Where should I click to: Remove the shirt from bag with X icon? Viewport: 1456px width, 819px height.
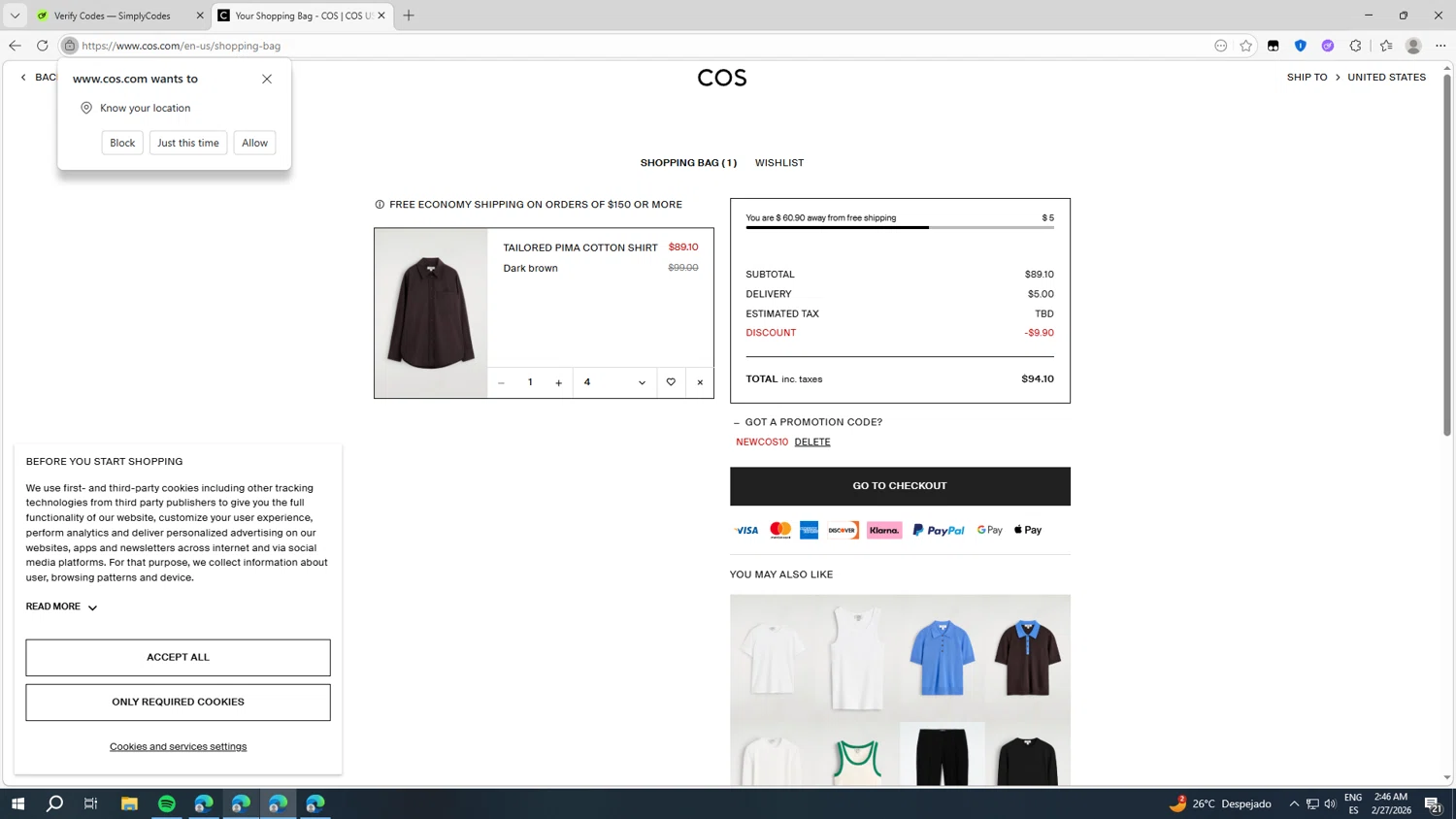click(700, 383)
